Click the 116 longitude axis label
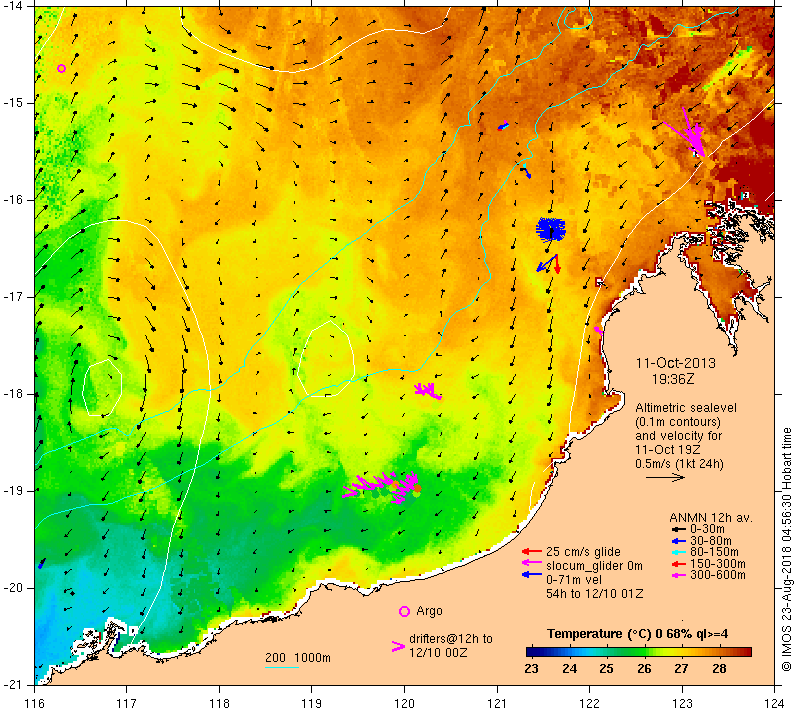The height and width of the screenshot is (710, 800). point(34,703)
